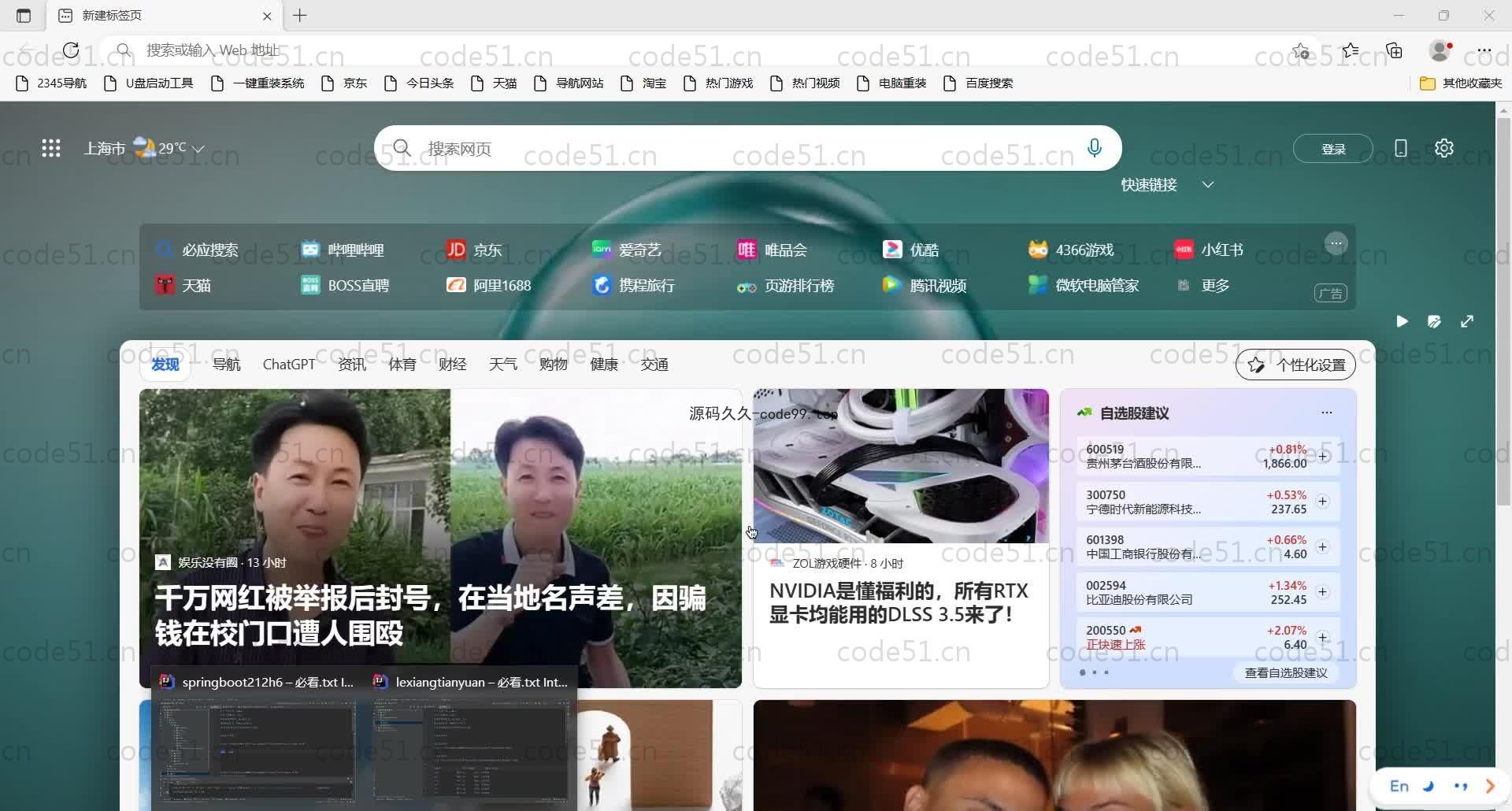Click the En input language indicator

tap(1399, 786)
